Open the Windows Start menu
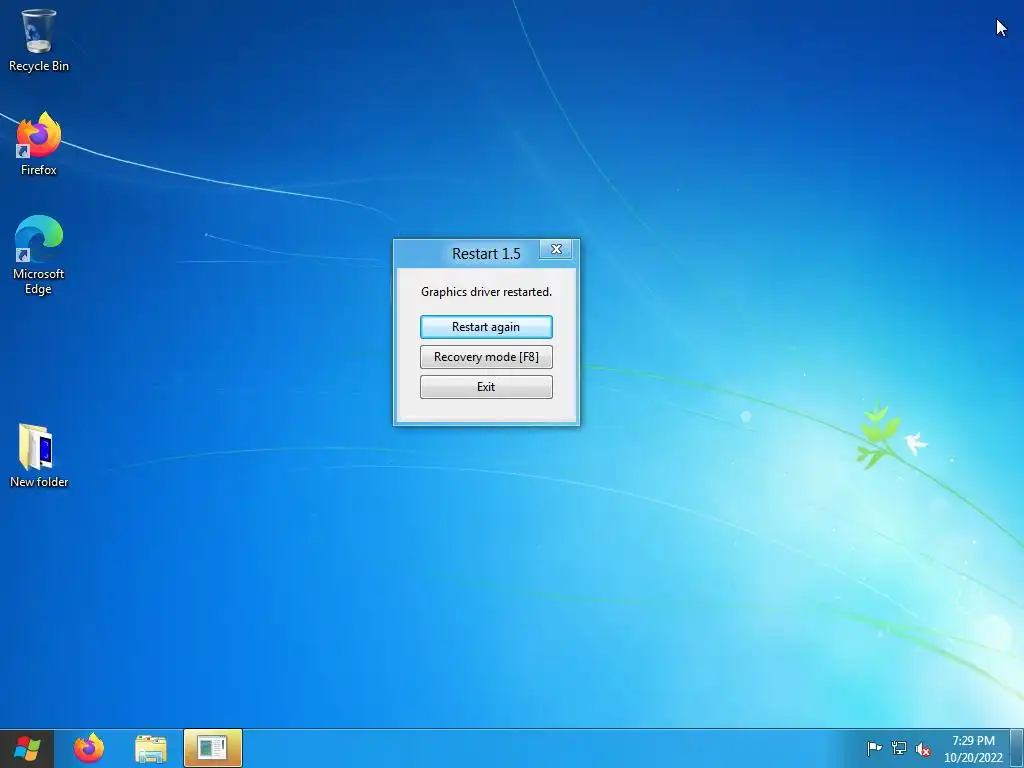Viewport: 1024px width, 768px height. pyautogui.click(x=27, y=748)
